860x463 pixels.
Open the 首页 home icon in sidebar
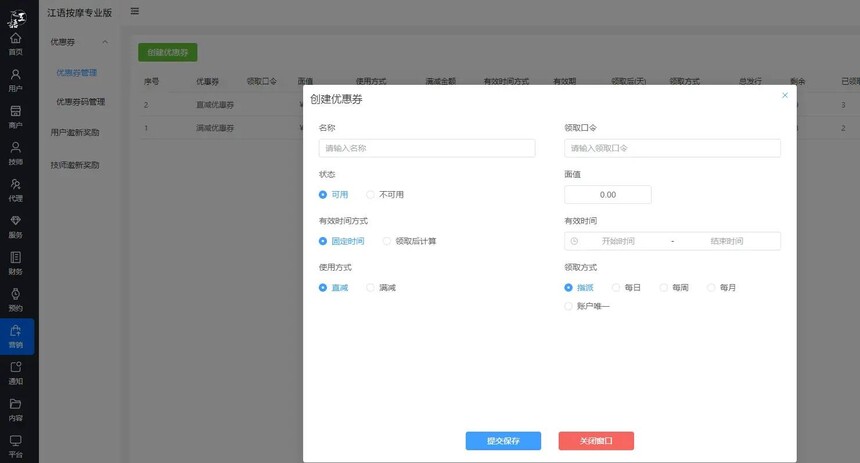coord(15,43)
